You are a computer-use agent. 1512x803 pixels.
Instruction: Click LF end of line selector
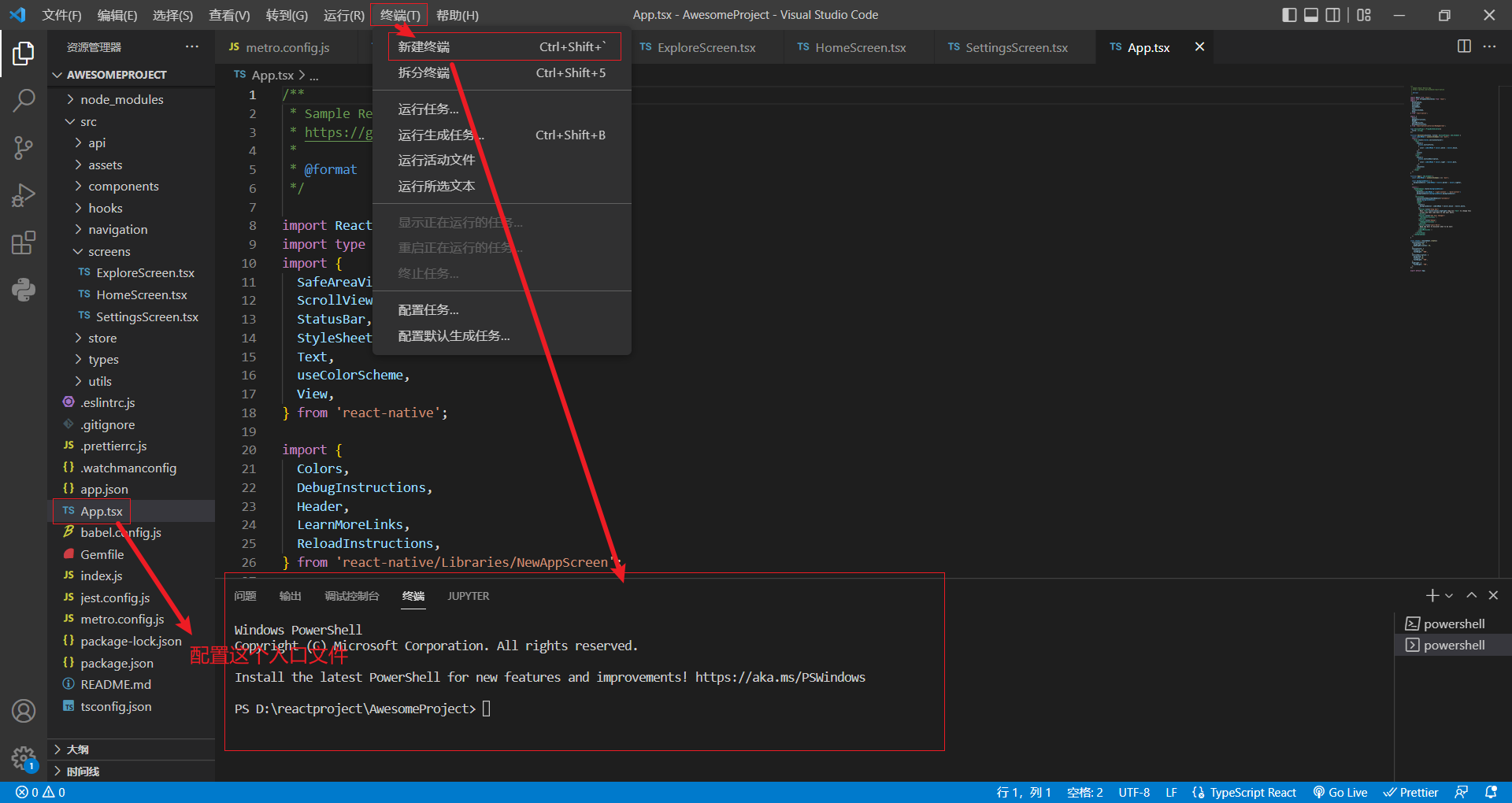coord(1171,792)
